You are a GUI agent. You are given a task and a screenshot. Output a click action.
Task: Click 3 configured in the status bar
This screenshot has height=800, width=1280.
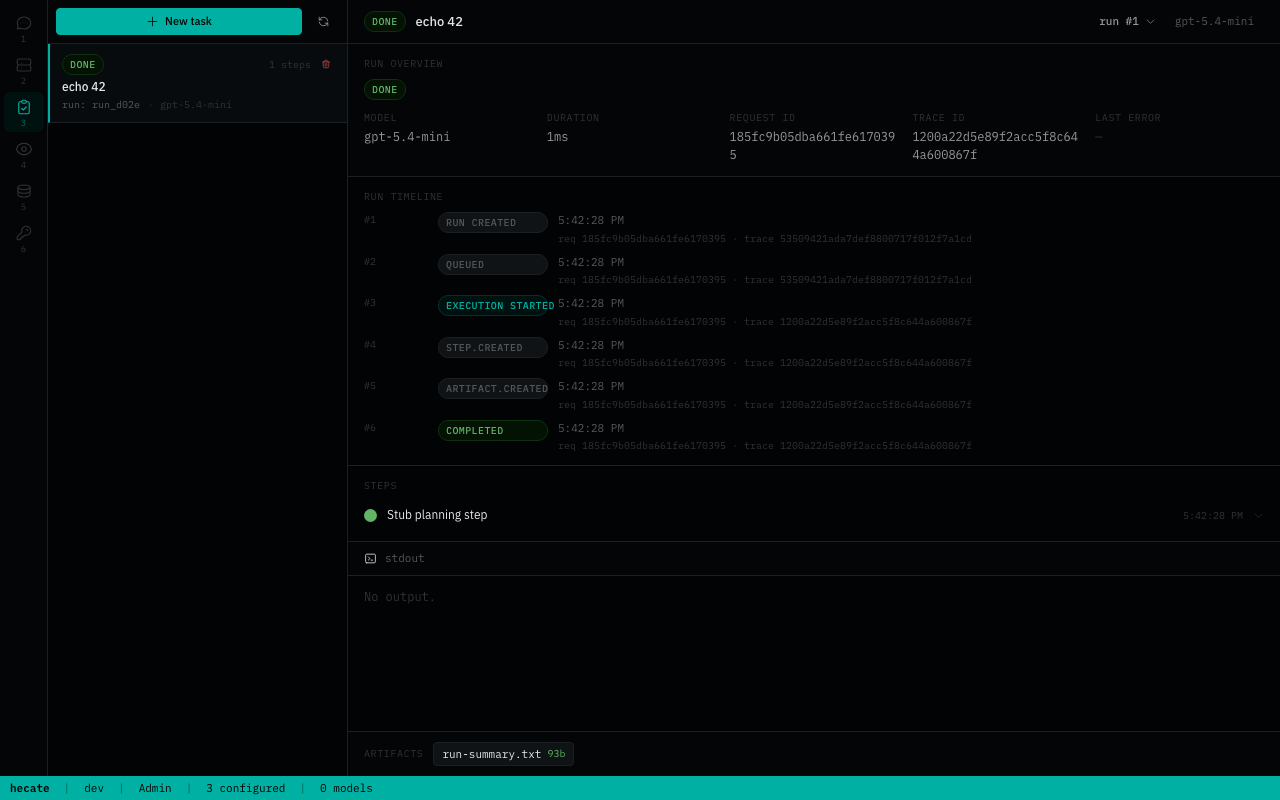[246, 788]
